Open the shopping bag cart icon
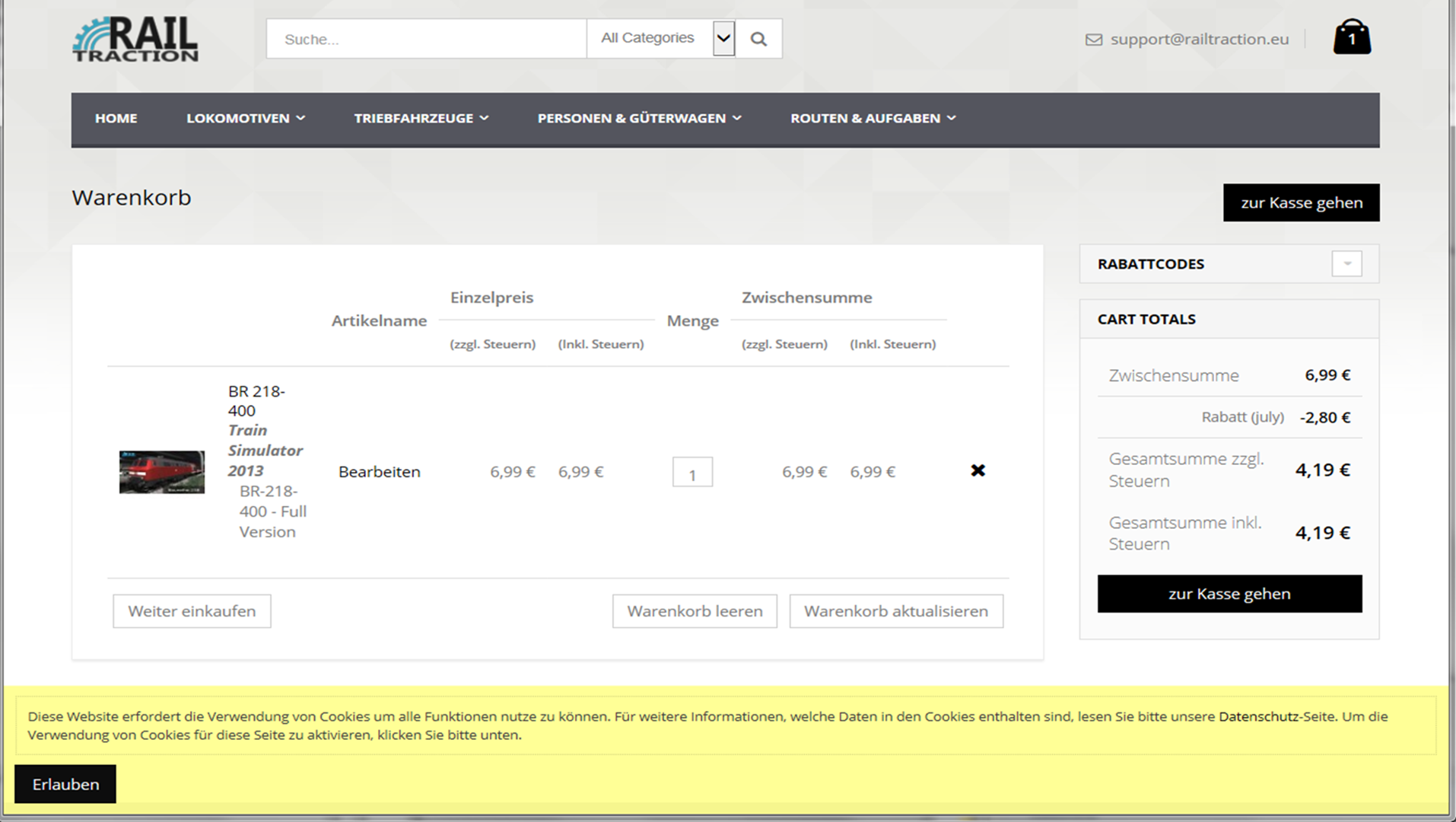 (x=1352, y=37)
